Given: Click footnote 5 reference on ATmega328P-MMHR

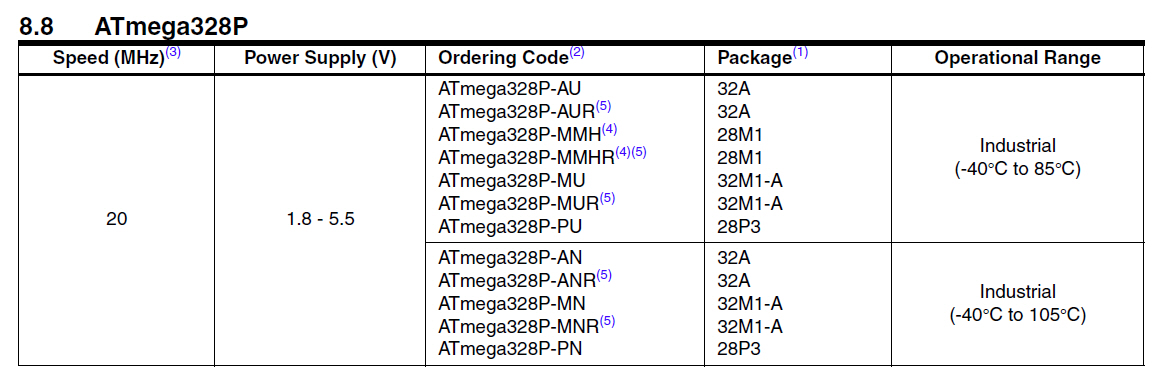Looking at the screenshot, I should (639, 152).
